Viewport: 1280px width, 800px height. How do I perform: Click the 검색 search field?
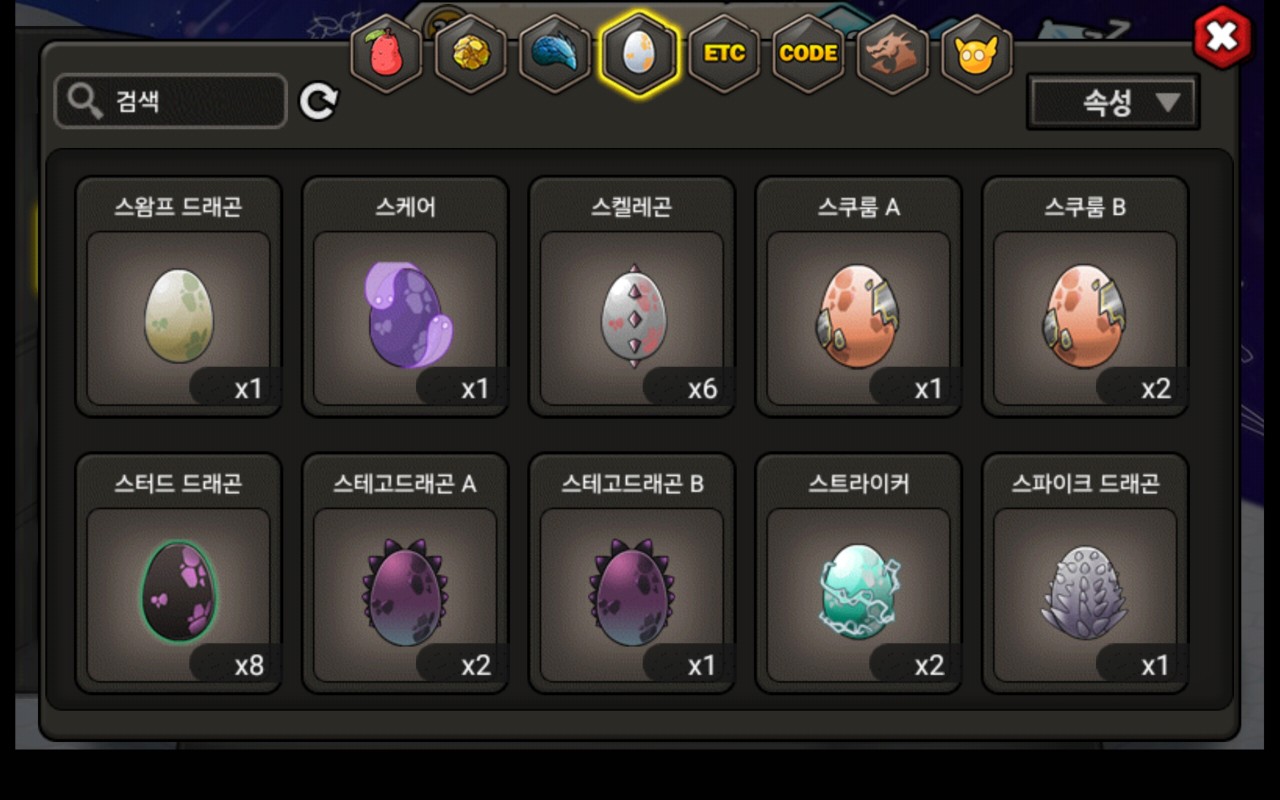[171, 101]
